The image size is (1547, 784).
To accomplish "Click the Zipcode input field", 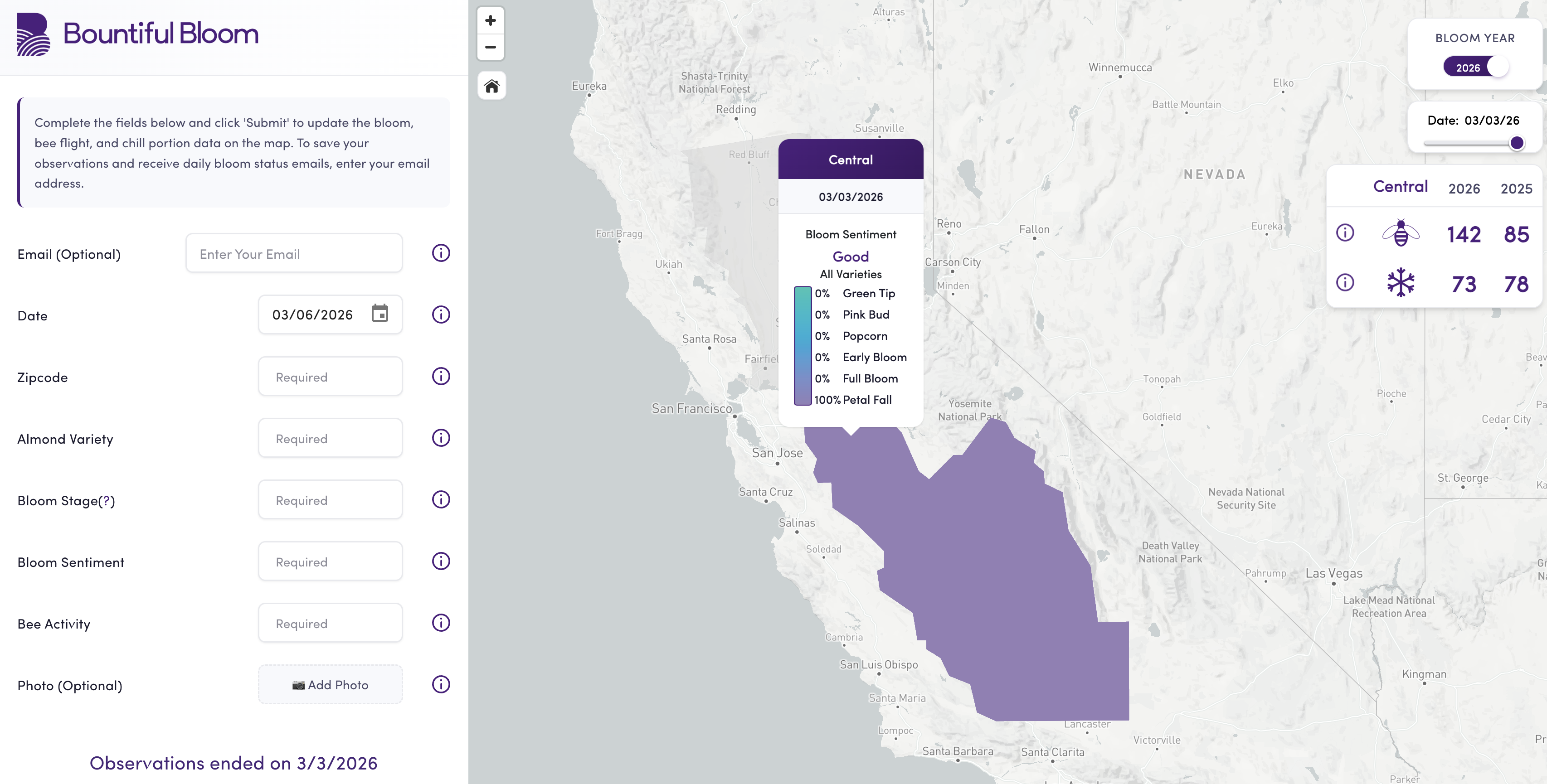I will point(330,377).
